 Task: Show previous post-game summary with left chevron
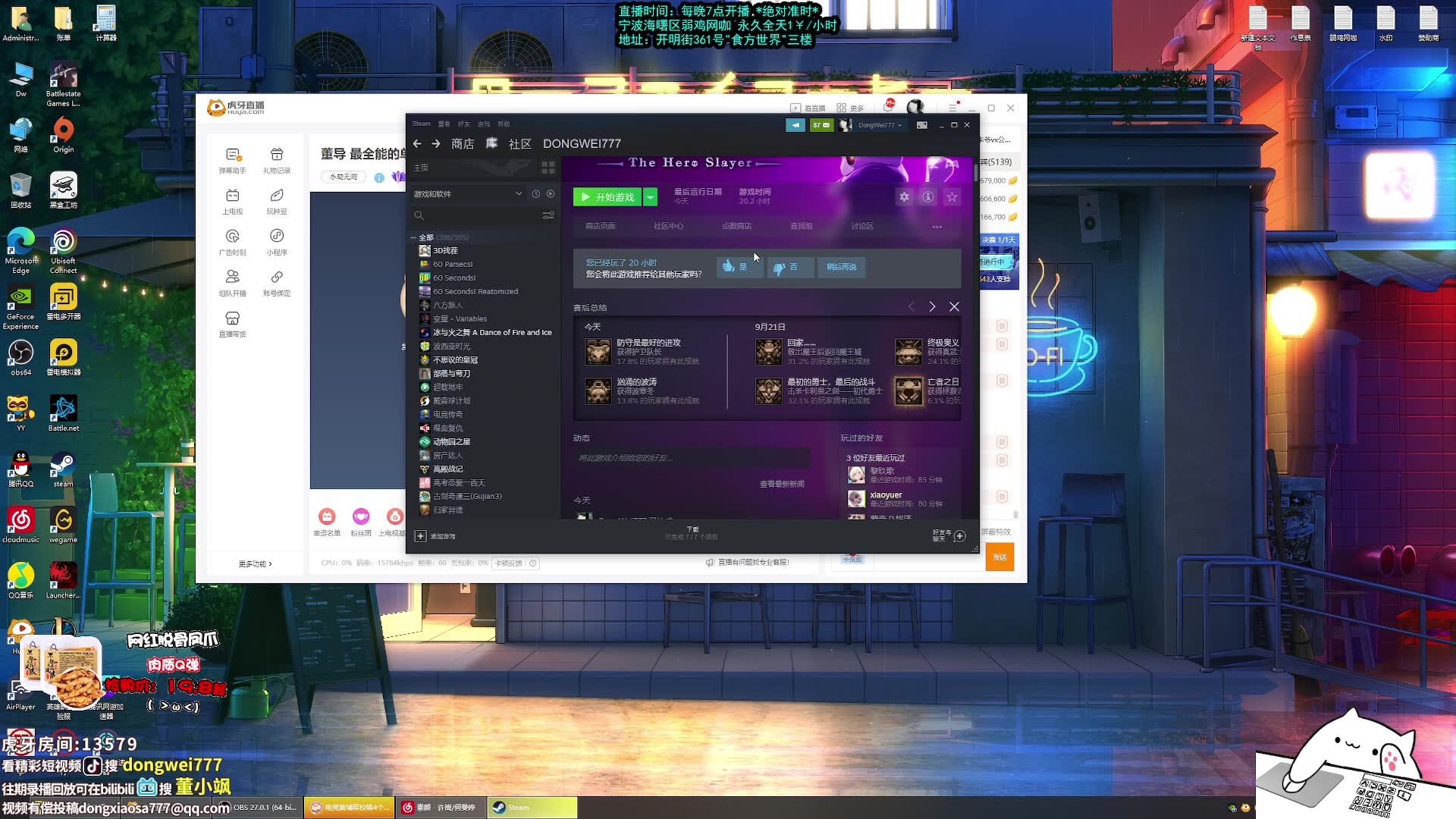(912, 306)
